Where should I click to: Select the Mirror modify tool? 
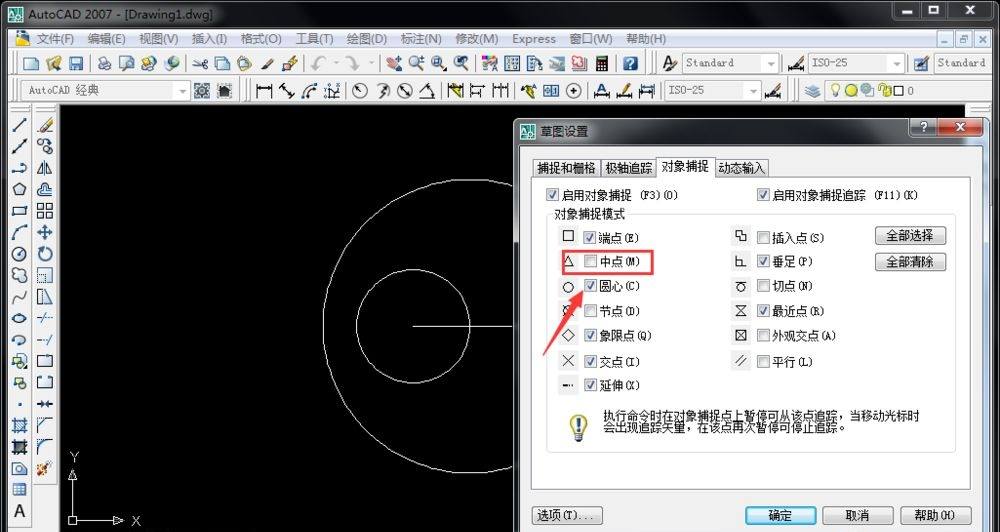point(45,168)
